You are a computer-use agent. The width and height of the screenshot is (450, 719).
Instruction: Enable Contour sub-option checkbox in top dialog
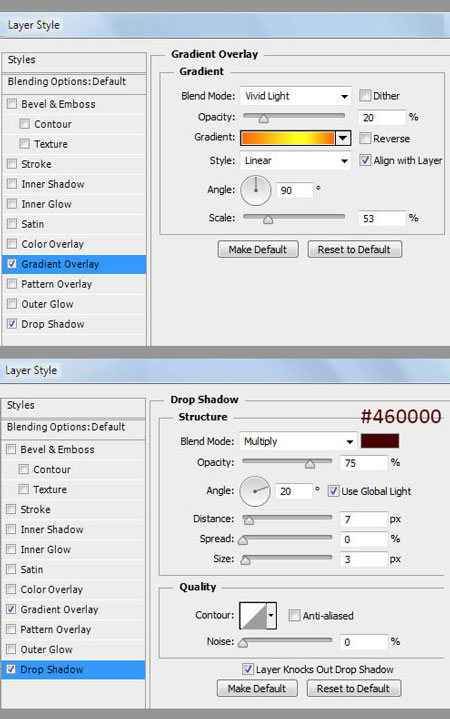[x=24, y=124]
